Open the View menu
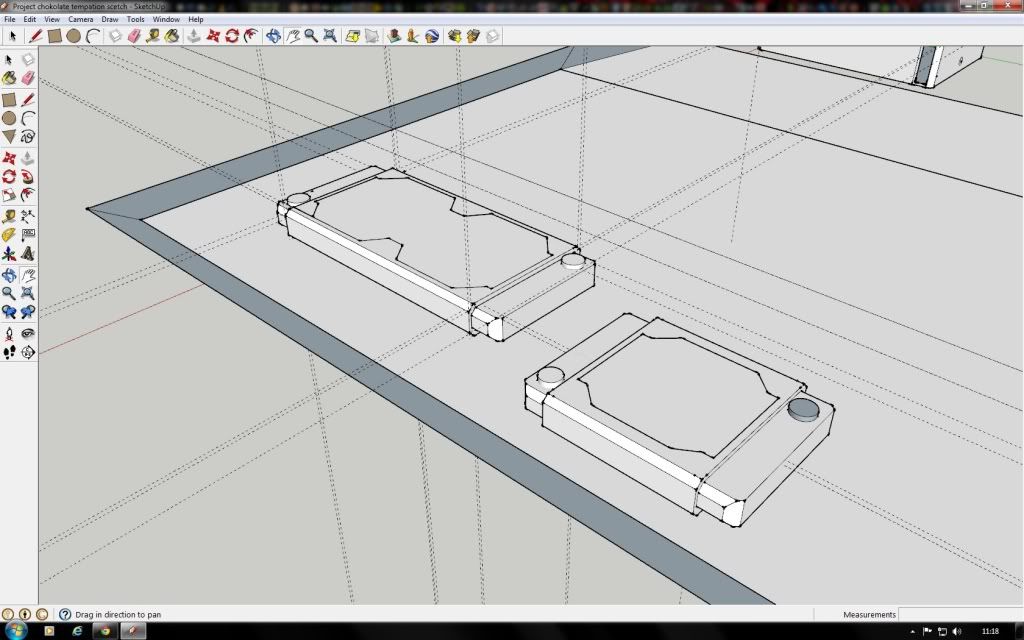The image size is (1024, 640). [52, 20]
